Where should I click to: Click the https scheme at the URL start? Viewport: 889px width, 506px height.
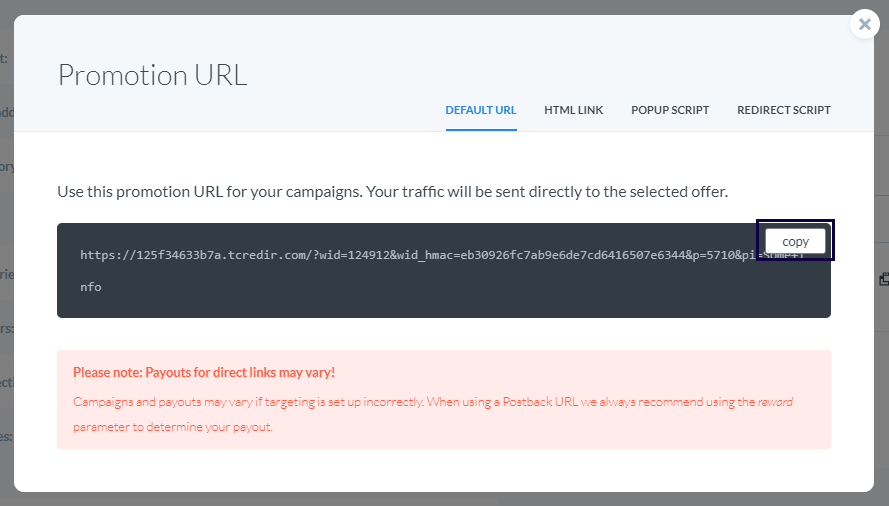point(98,255)
